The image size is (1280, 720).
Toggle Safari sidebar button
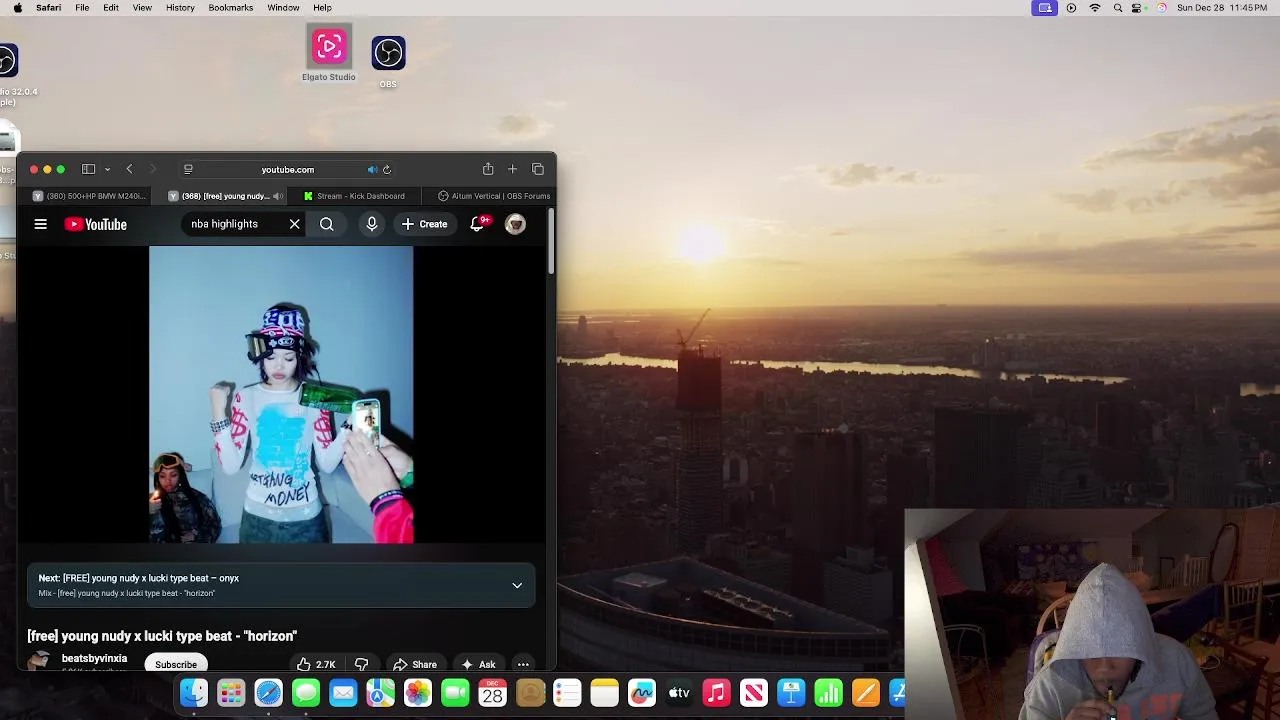88,169
